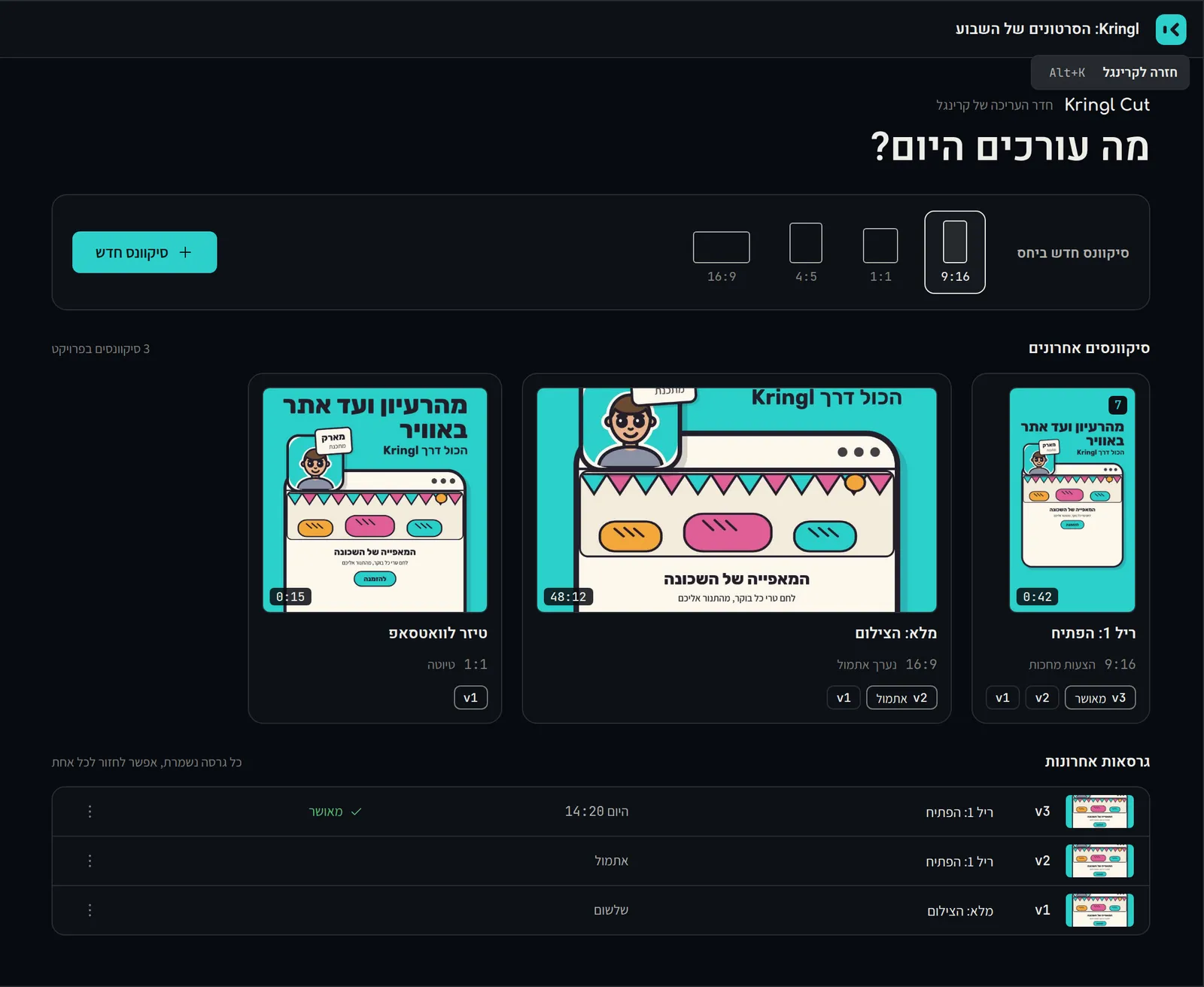Click thumbnail of v2 version row
The height and width of the screenshot is (987, 1204).
pos(1099,861)
